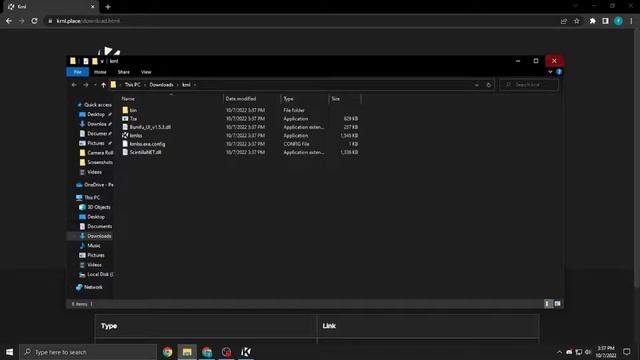Select the krnlss application icon
The width and height of the screenshot is (640, 360).
click(x=125, y=136)
